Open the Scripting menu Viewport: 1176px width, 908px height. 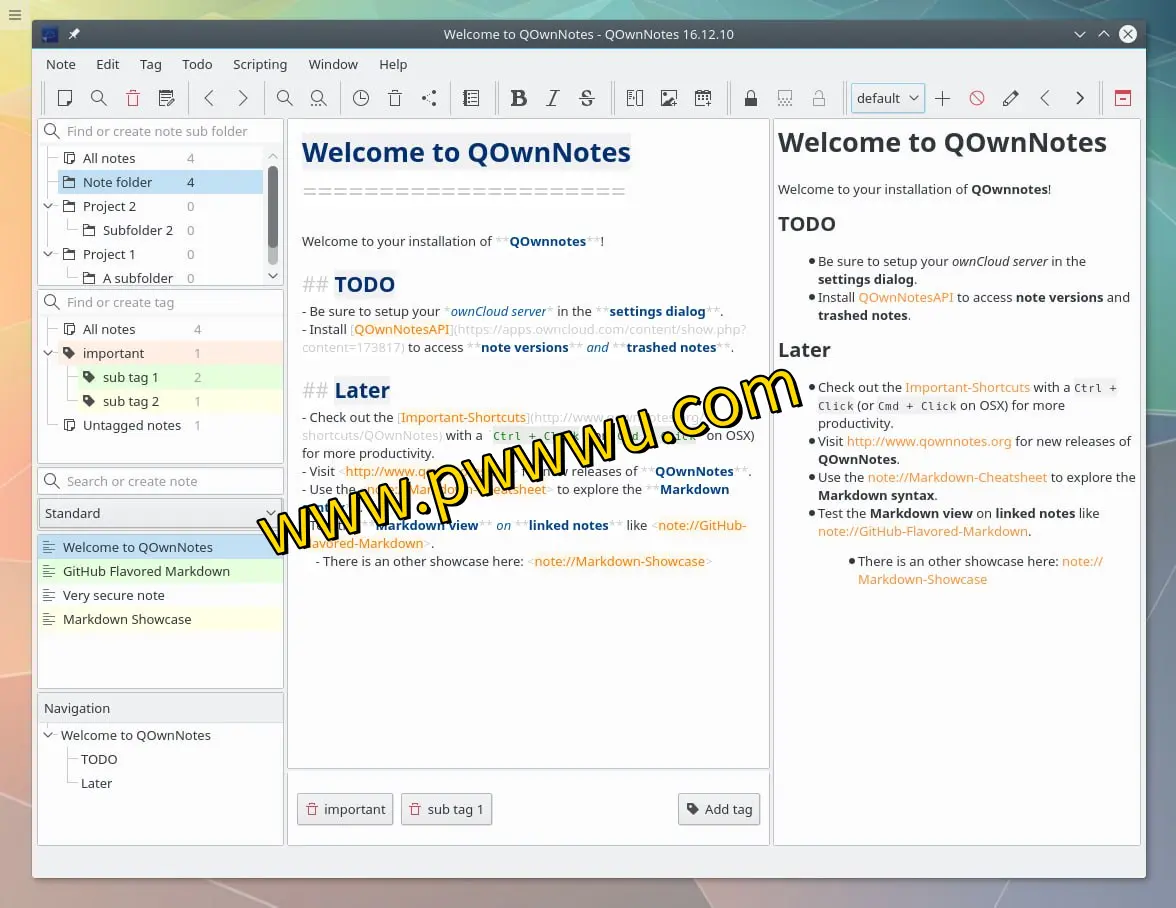(x=259, y=64)
